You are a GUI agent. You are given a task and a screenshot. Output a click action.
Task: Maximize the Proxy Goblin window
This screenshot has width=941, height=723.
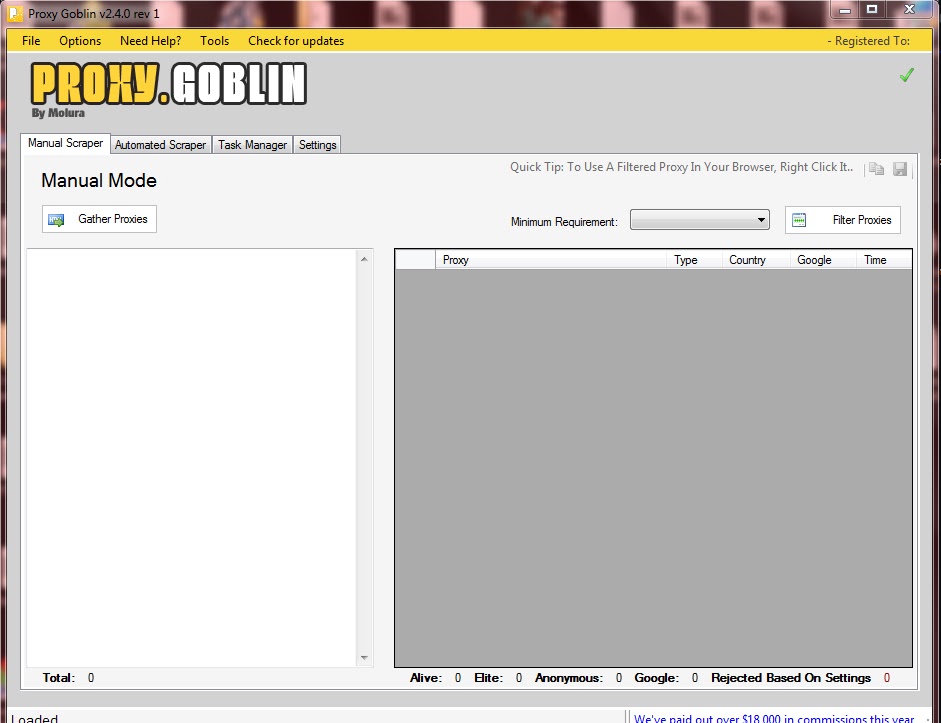[x=872, y=10]
